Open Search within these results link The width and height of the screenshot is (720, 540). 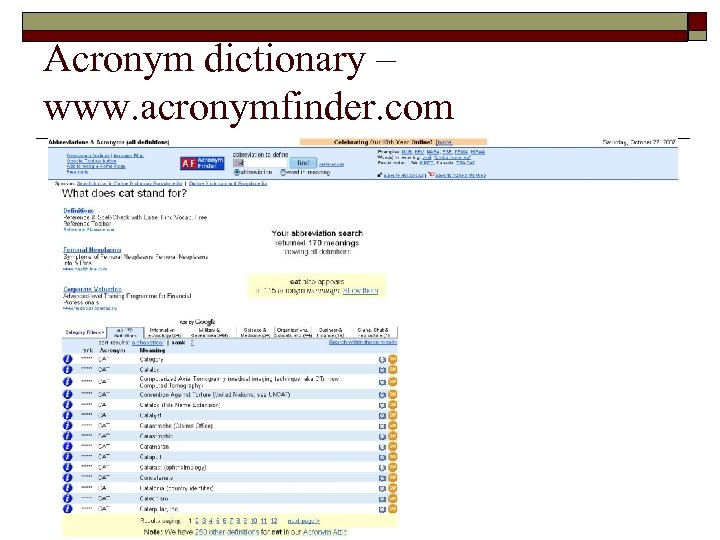(x=363, y=342)
